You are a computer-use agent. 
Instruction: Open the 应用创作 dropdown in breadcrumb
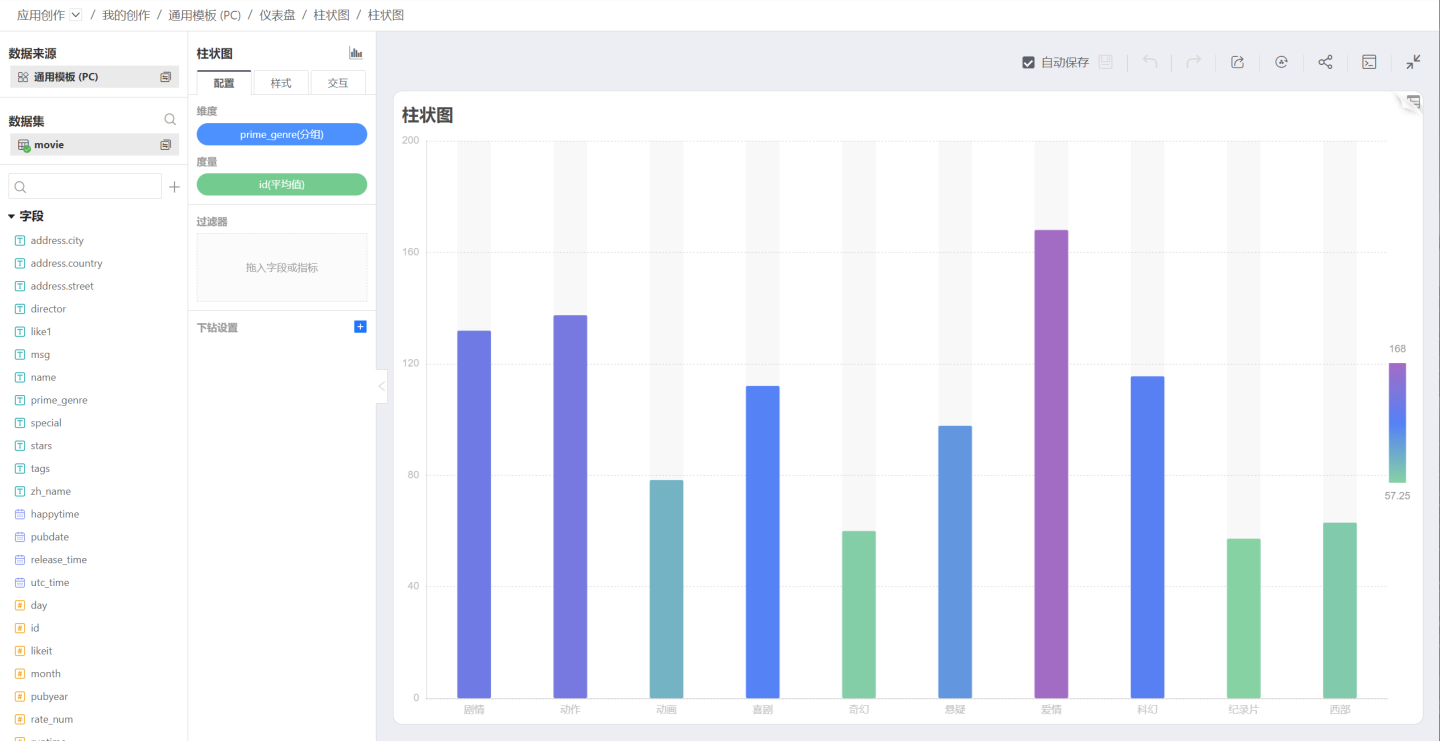76,15
